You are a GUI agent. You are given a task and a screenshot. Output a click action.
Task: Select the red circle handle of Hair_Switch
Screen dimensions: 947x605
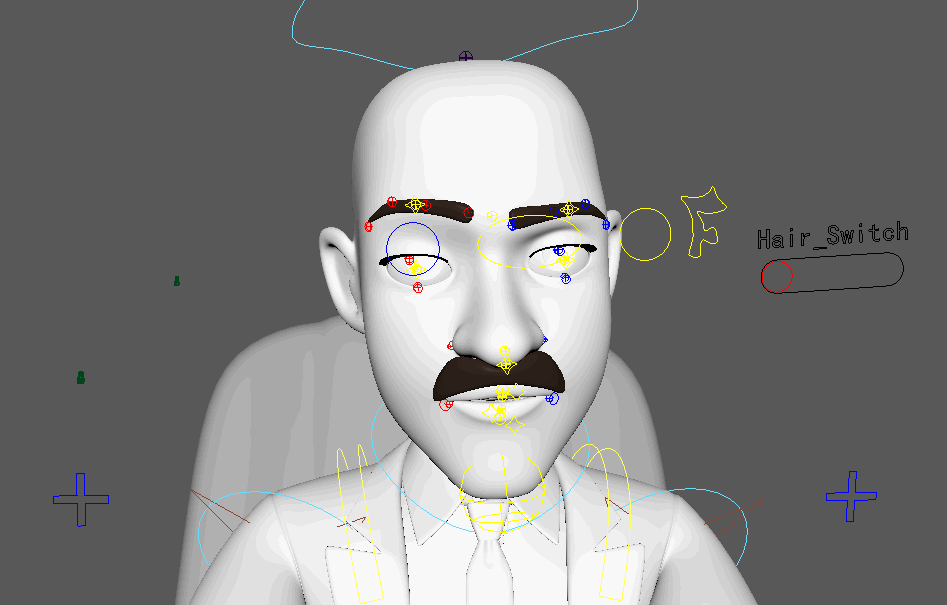[x=777, y=277]
